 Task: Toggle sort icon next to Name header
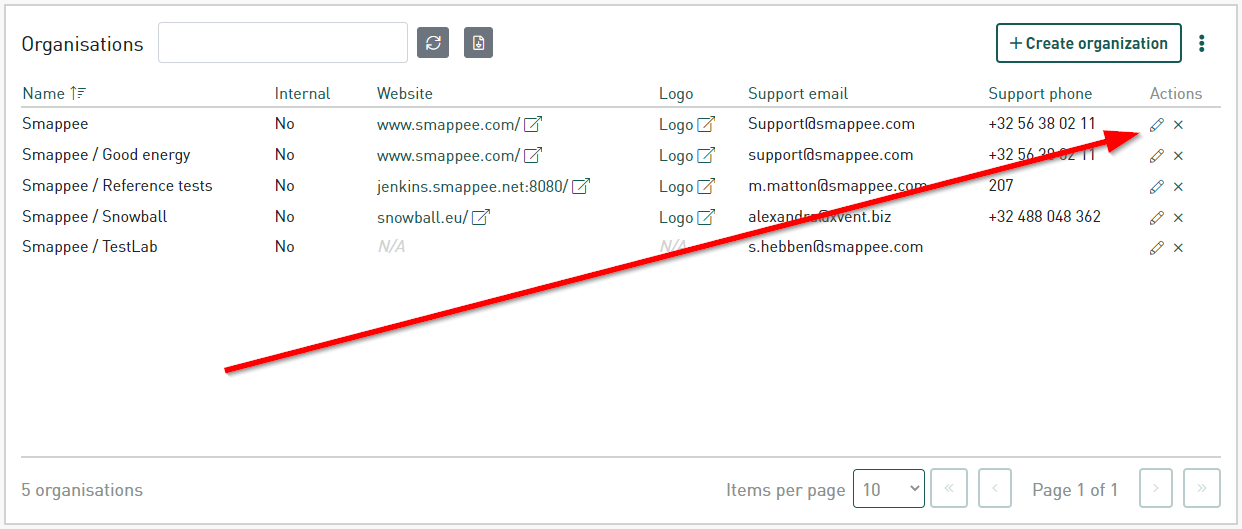click(x=78, y=93)
